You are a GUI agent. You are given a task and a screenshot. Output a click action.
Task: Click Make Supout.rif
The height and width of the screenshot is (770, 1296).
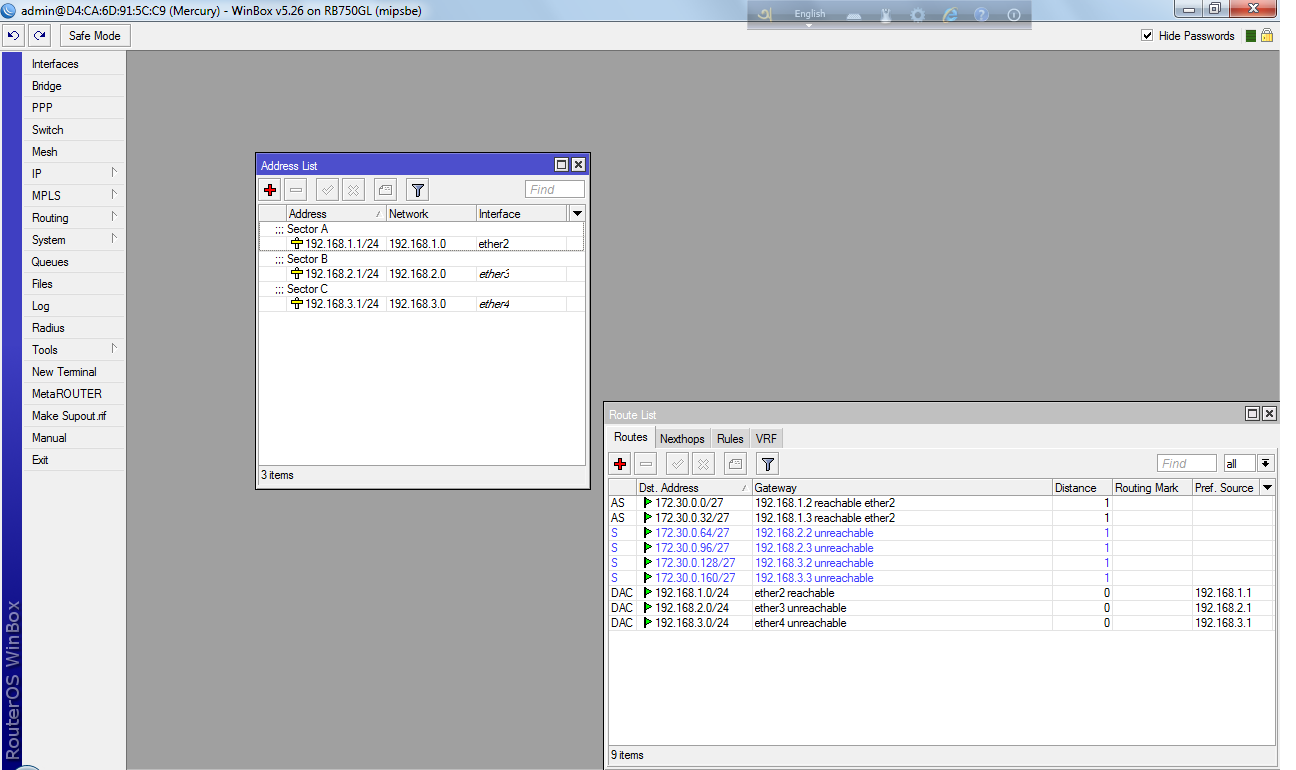tap(75, 416)
